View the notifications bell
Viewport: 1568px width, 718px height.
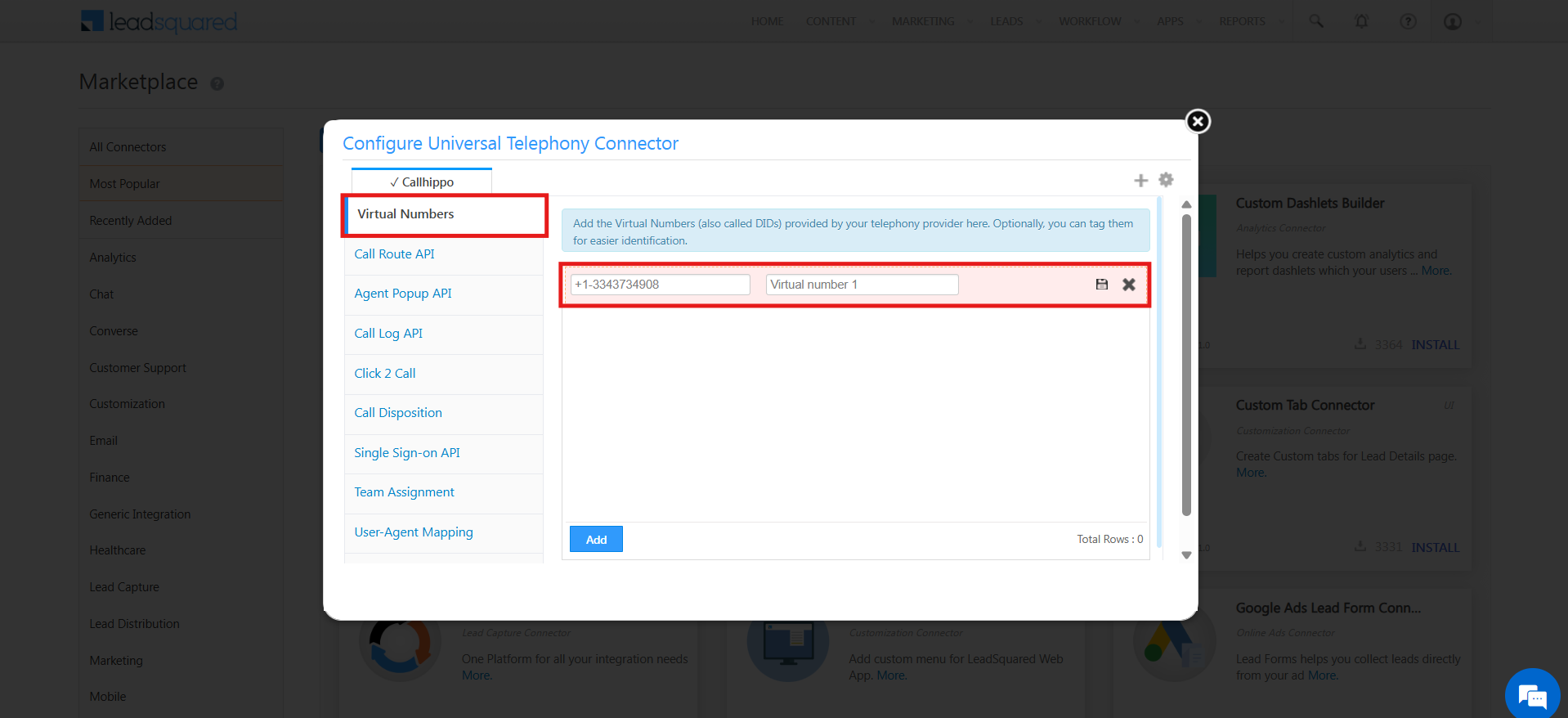tap(1362, 21)
